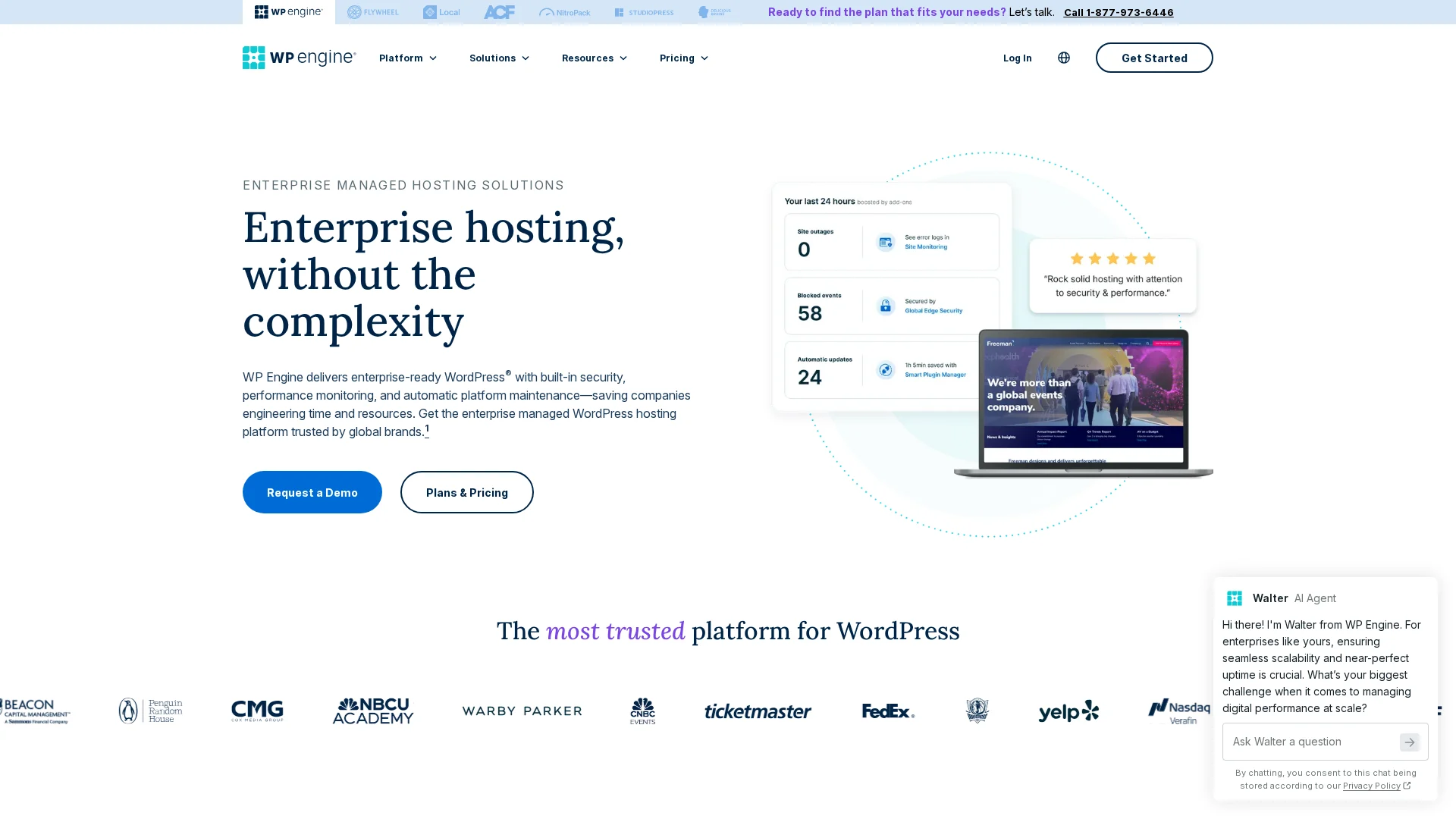The height and width of the screenshot is (819, 1456).
Task: Open the language selector globe icon
Action: pyautogui.click(x=1064, y=58)
